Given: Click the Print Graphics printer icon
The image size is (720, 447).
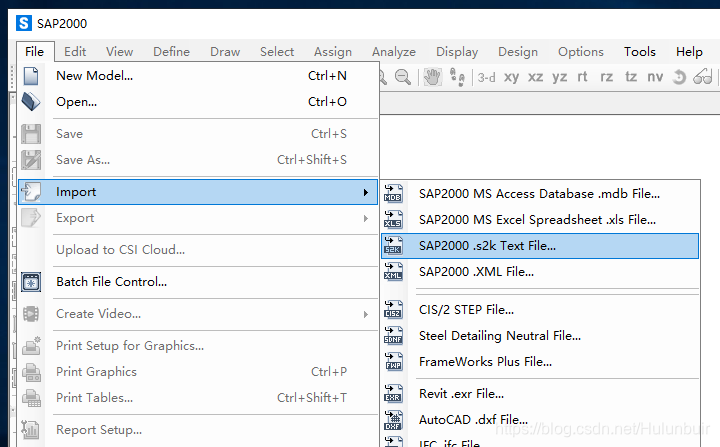Looking at the screenshot, I should (31, 372).
